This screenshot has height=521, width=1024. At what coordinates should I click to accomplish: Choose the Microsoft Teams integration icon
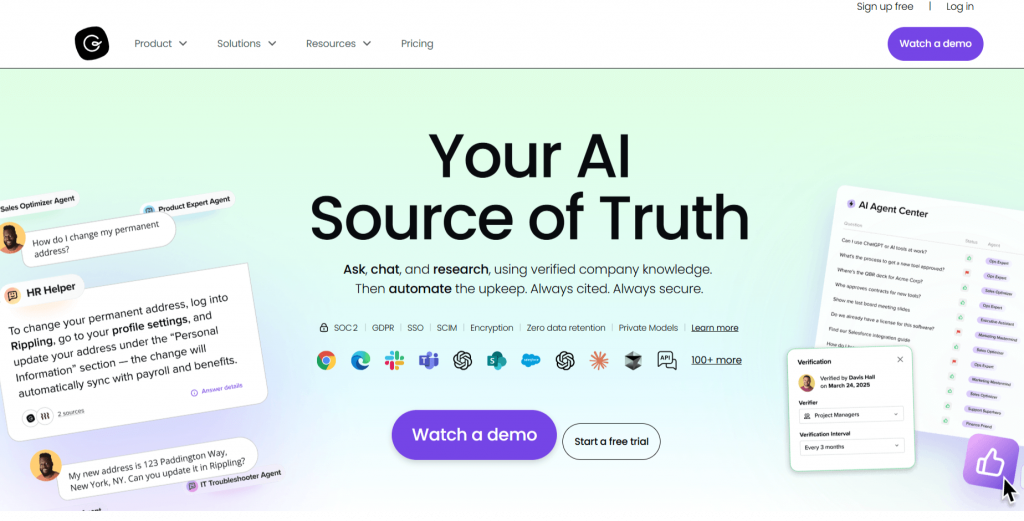click(428, 360)
